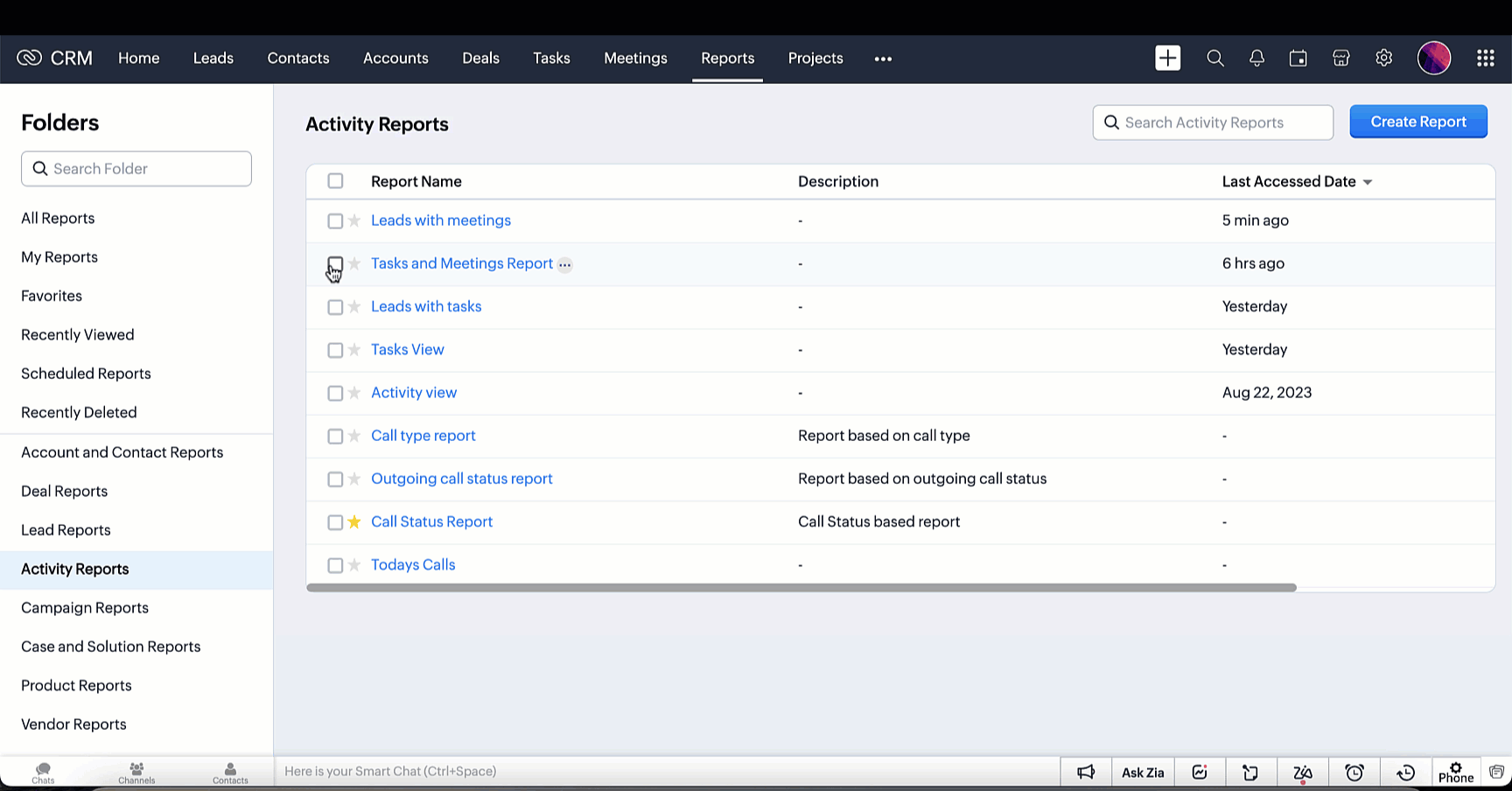Image resolution: width=1512 pixels, height=791 pixels.
Task: Switch to the Deals tab
Action: (x=480, y=59)
